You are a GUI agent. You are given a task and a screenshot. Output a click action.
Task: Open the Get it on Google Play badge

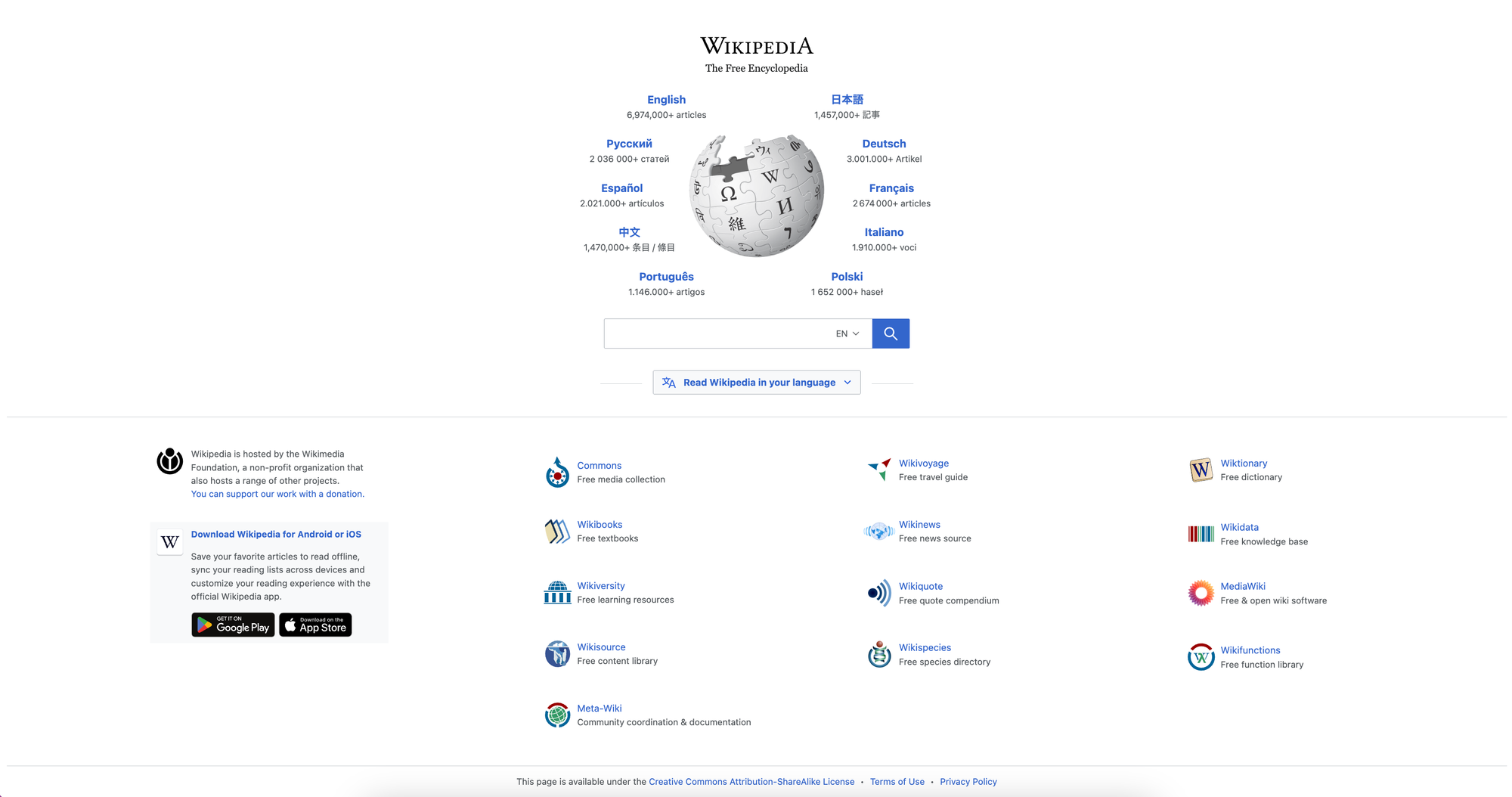click(x=233, y=625)
